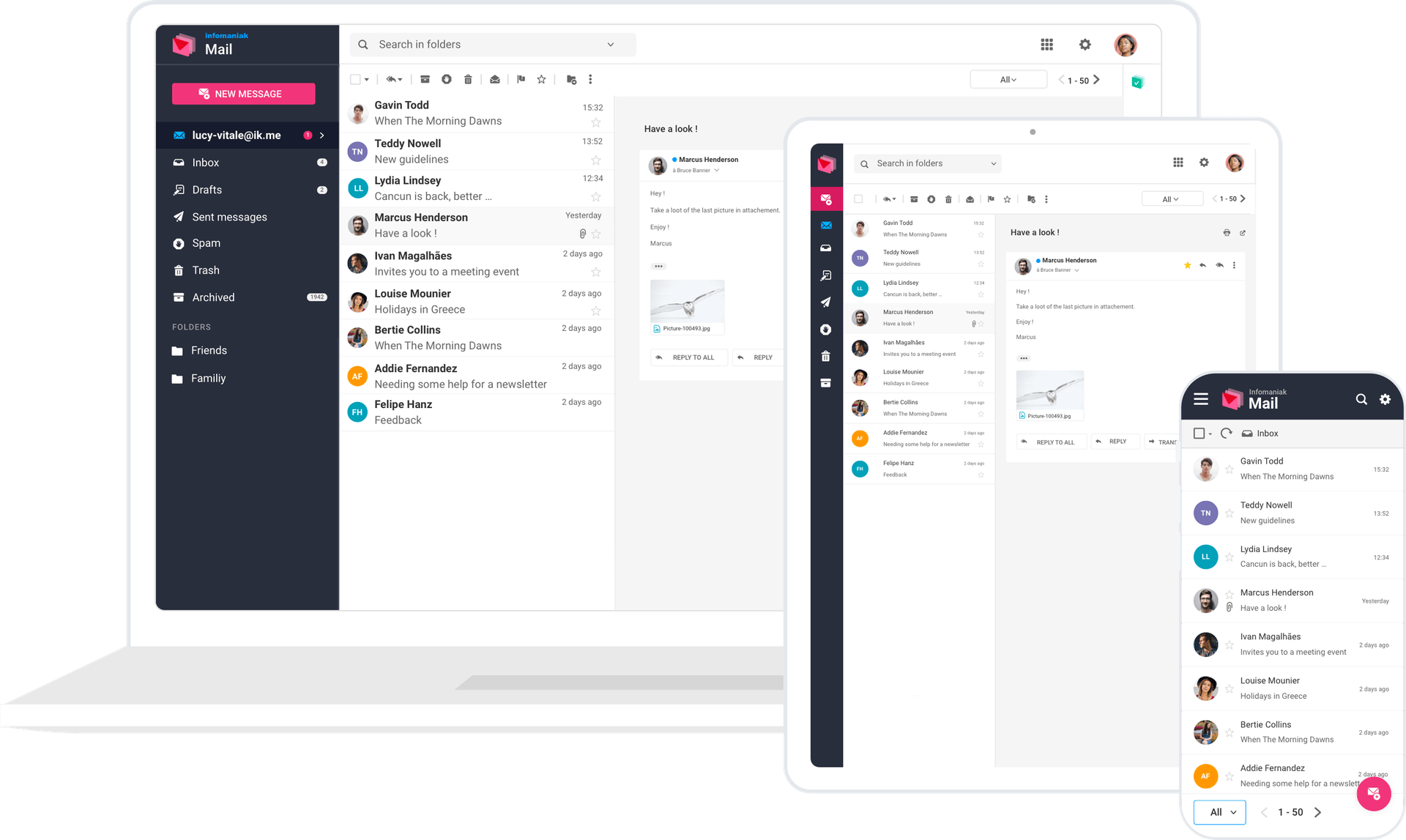Toggle the select-all checkbox in email list
The image size is (1406, 840).
pos(355,80)
